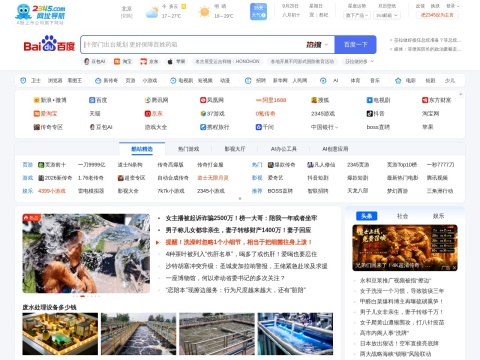Expand the hot-search chips dropdown arrow

tap(372, 61)
